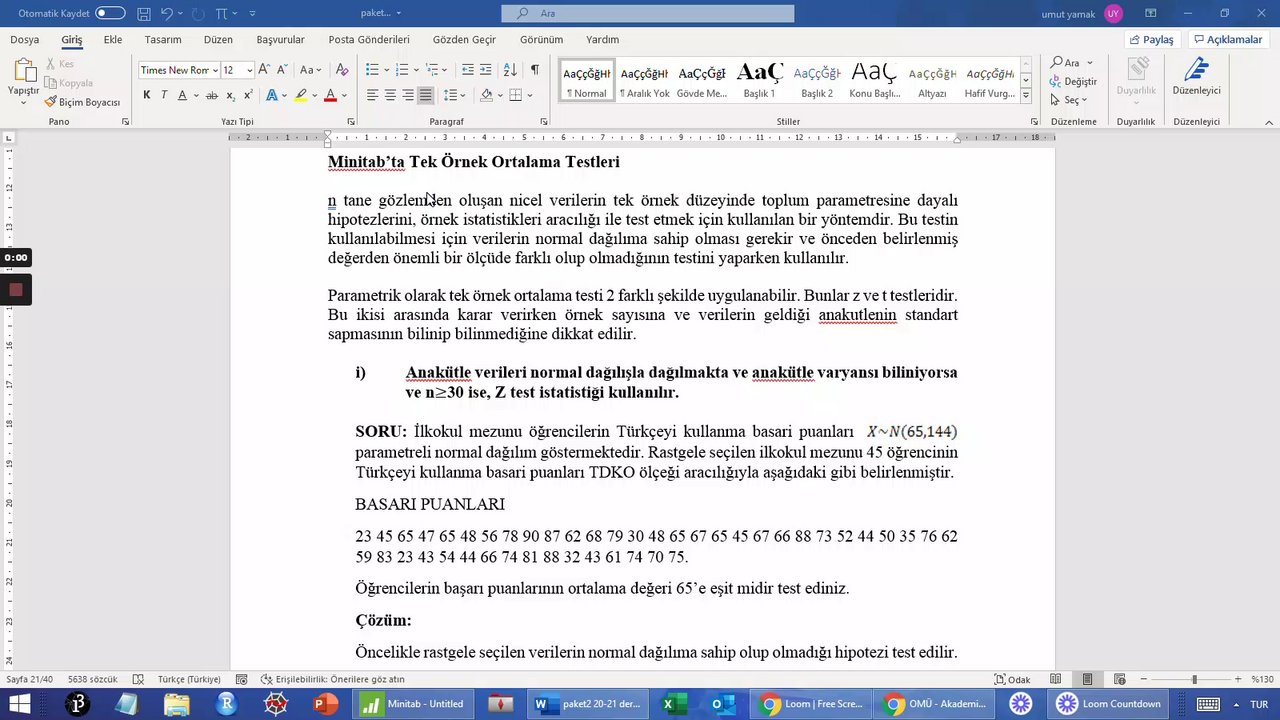The image size is (1280, 720).
Task: Clear all formatting
Action: click(x=342, y=70)
